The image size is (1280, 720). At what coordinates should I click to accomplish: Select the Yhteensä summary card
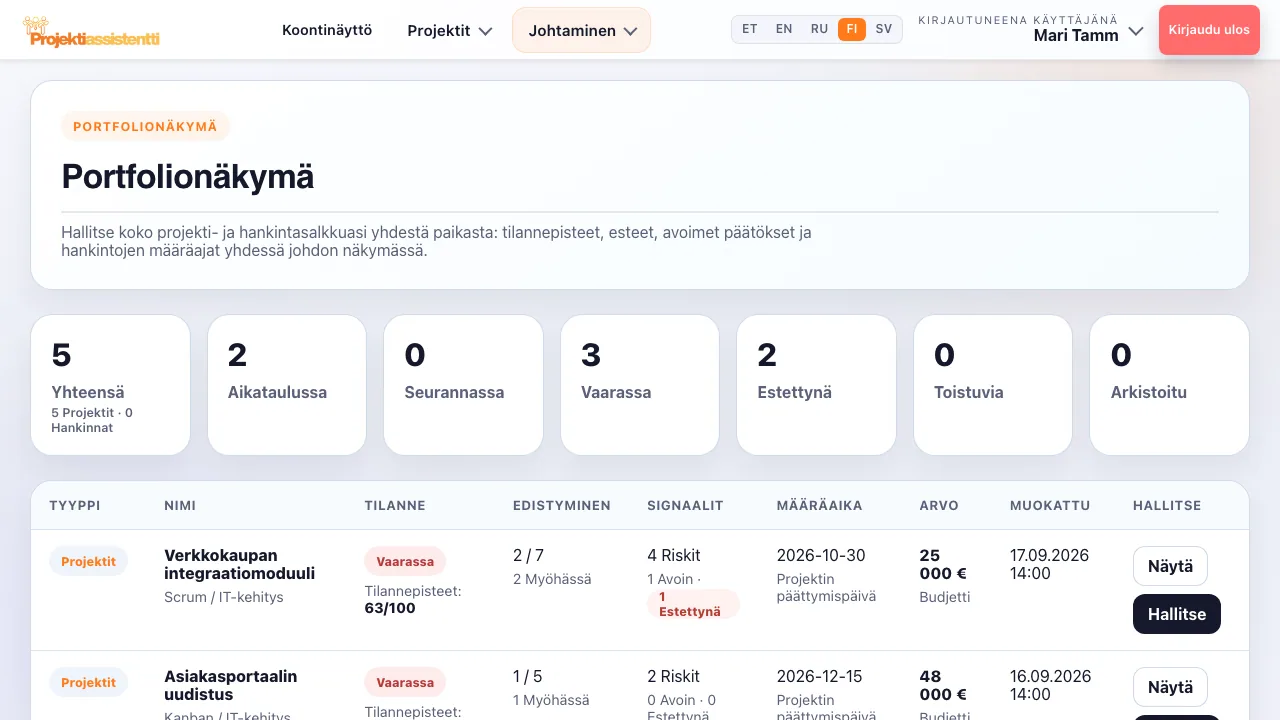[110, 385]
